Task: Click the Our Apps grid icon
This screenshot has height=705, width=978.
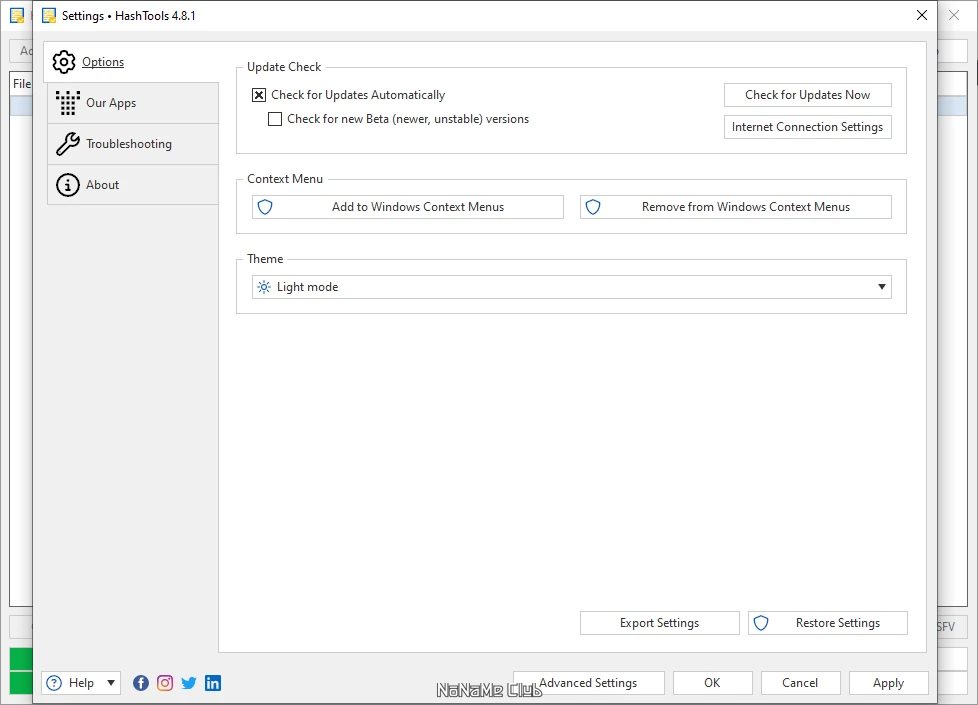Action: 67,103
